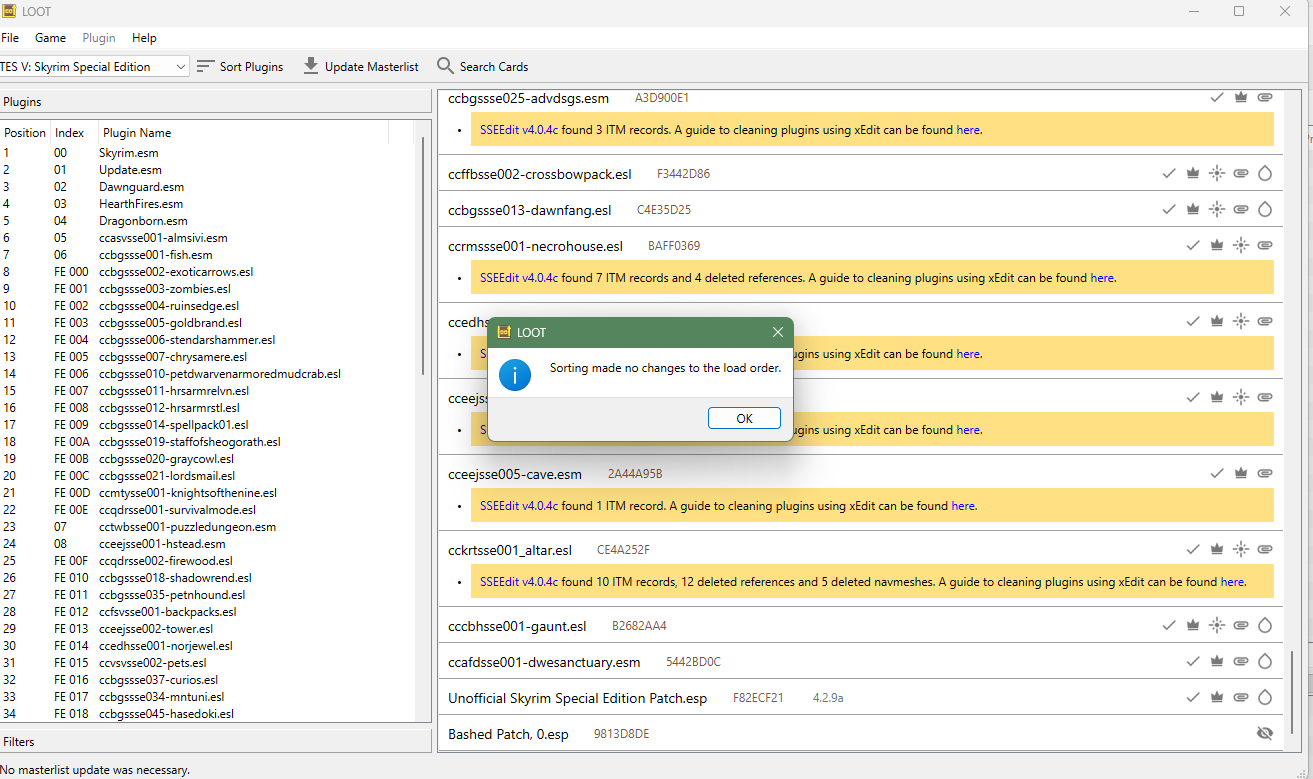1313x779 pixels.
Task: Click Bashed Patch, 0.esp card title
Action: 508,734
